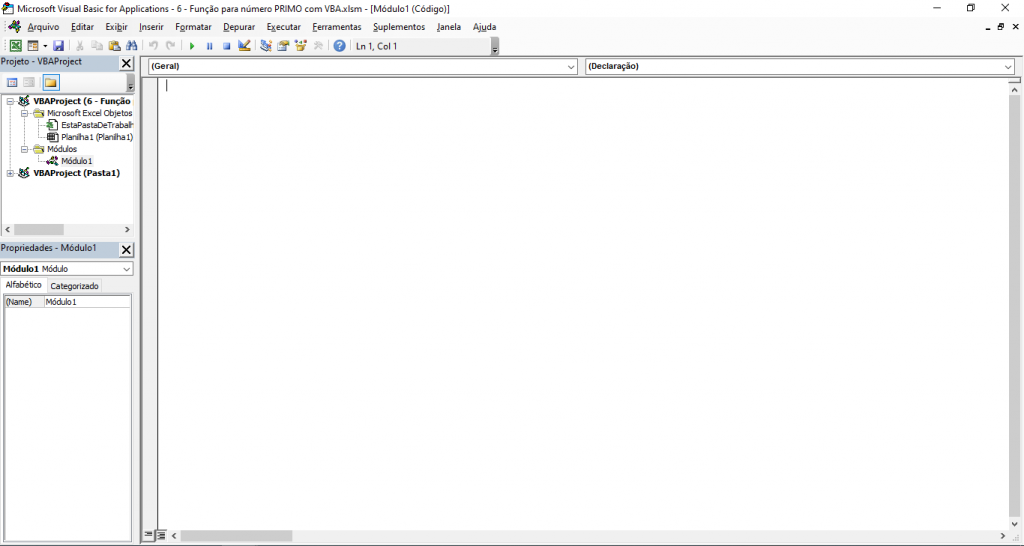Click the Find binoculars icon
Image resolution: width=1024 pixels, height=546 pixels.
(x=131, y=46)
